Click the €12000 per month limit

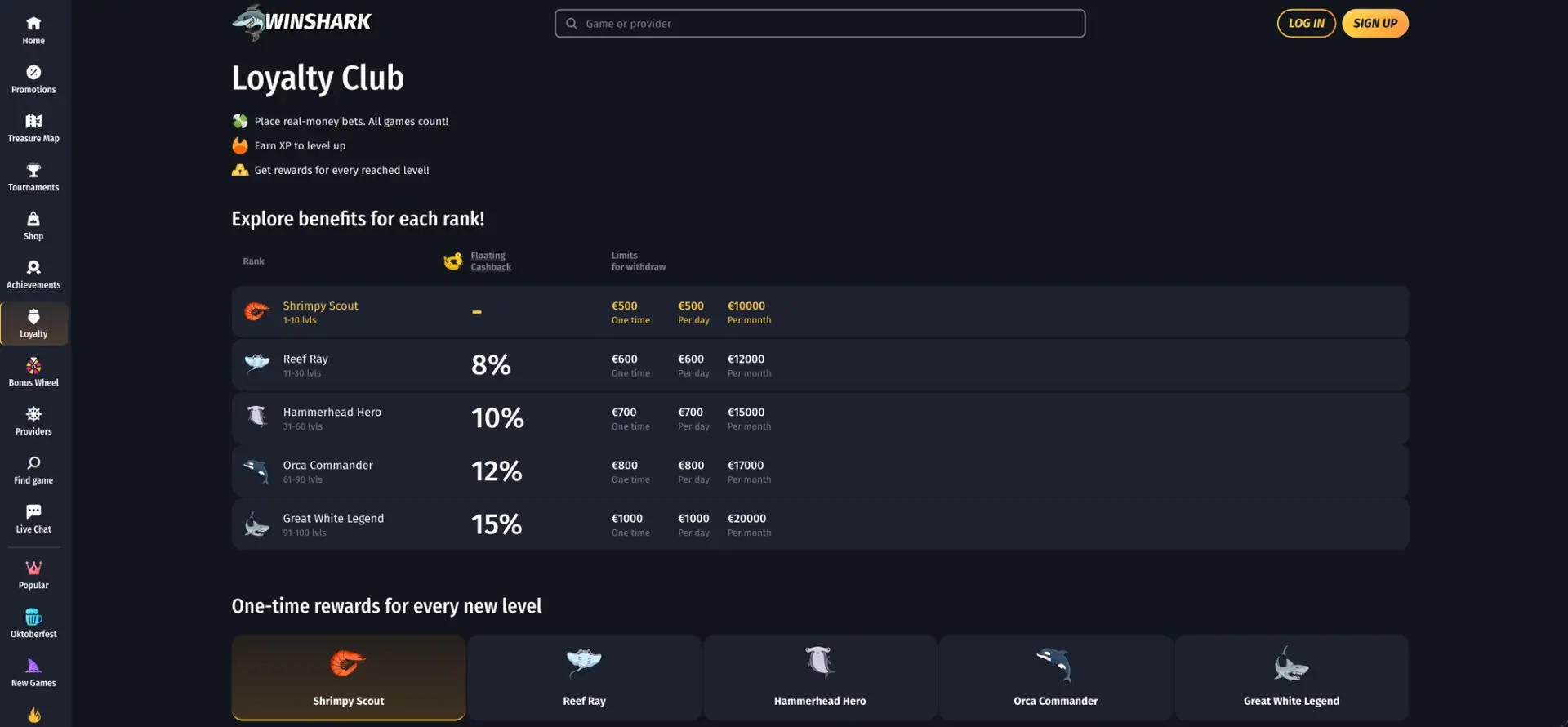[x=746, y=359]
